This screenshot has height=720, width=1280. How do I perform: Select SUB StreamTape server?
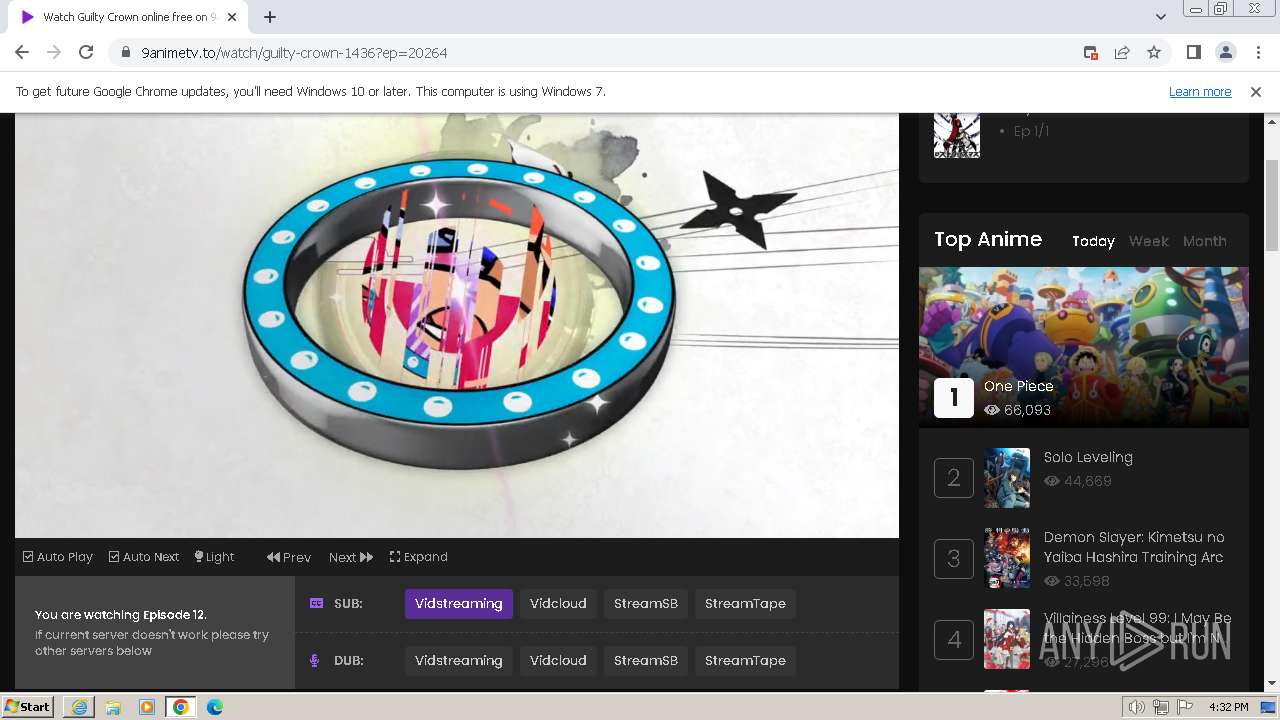[745, 604]
